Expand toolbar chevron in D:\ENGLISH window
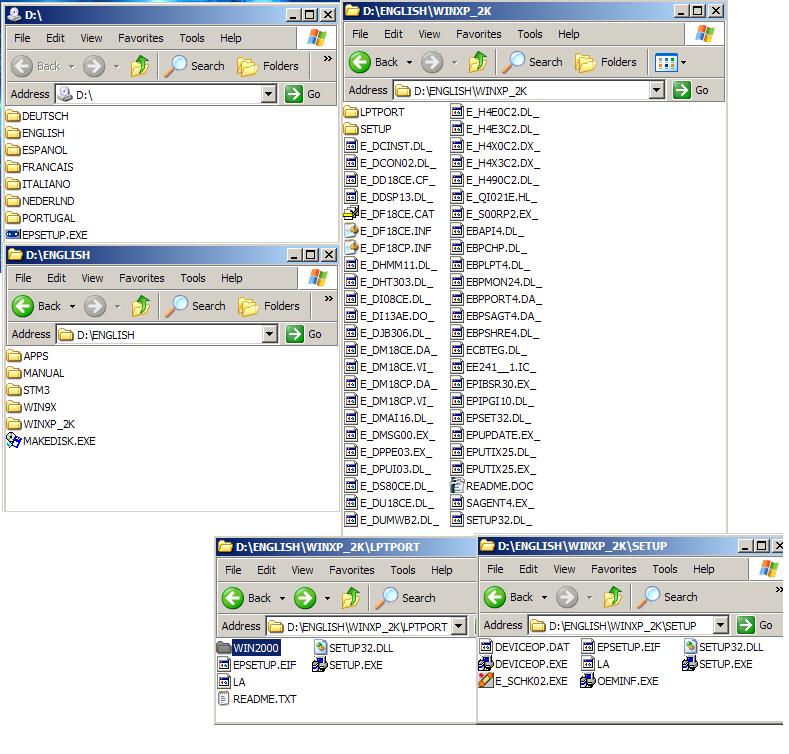 pos(329,299)
